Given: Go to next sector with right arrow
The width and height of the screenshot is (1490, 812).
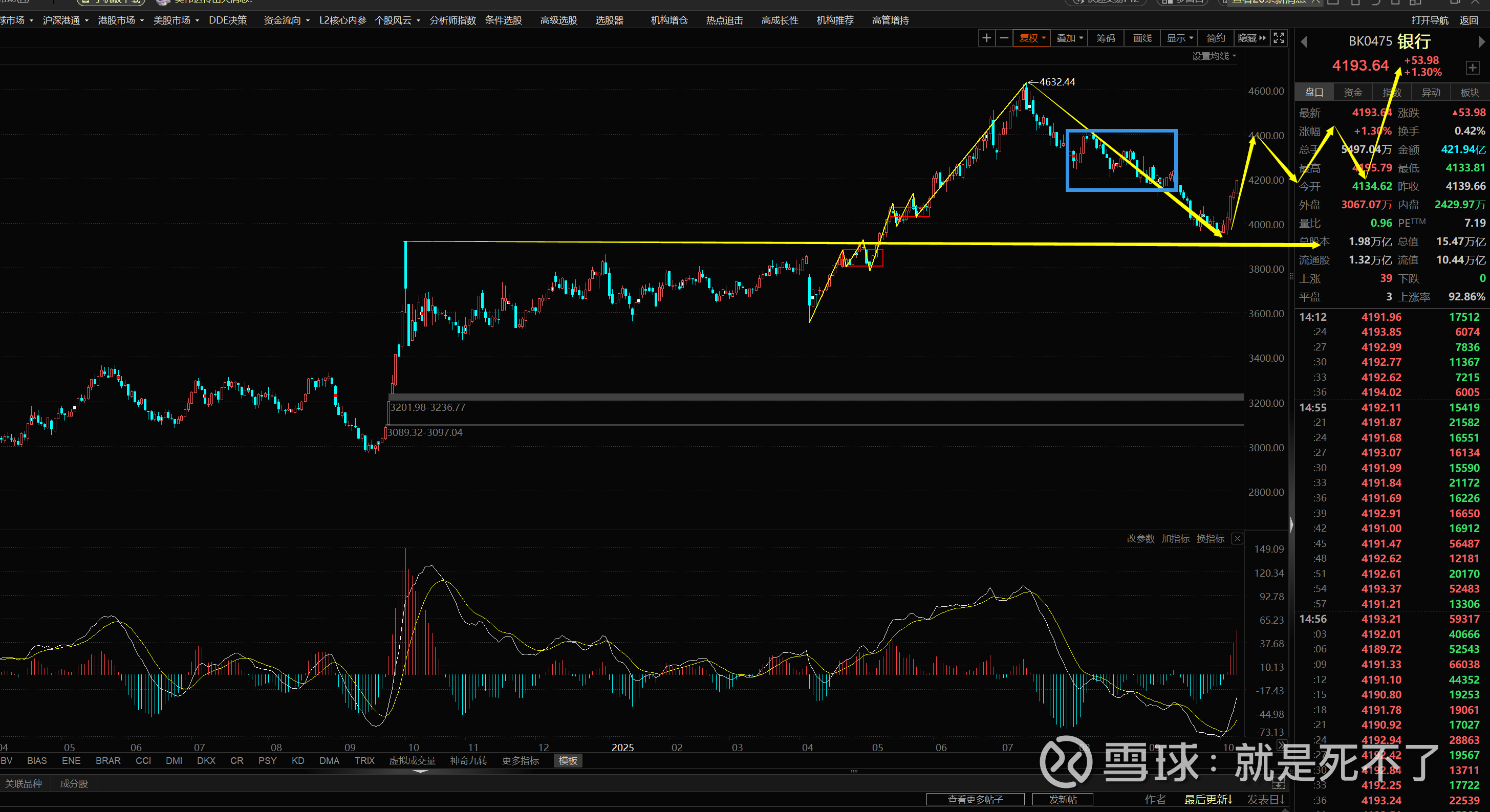Looking at the screenshot, I should [1481, 41].
